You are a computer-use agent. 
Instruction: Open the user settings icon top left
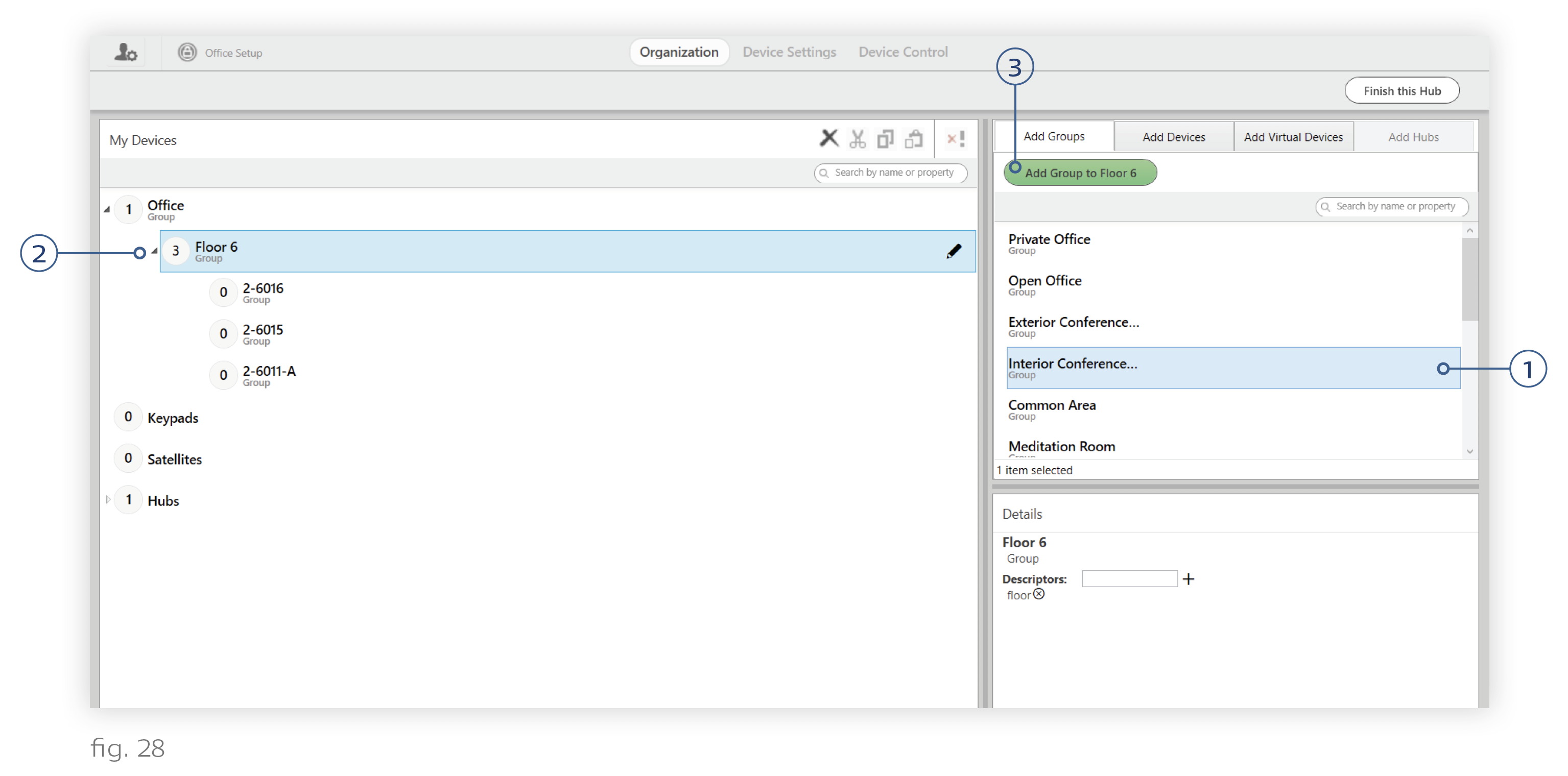pyautogui.click(x=126, y=53)
